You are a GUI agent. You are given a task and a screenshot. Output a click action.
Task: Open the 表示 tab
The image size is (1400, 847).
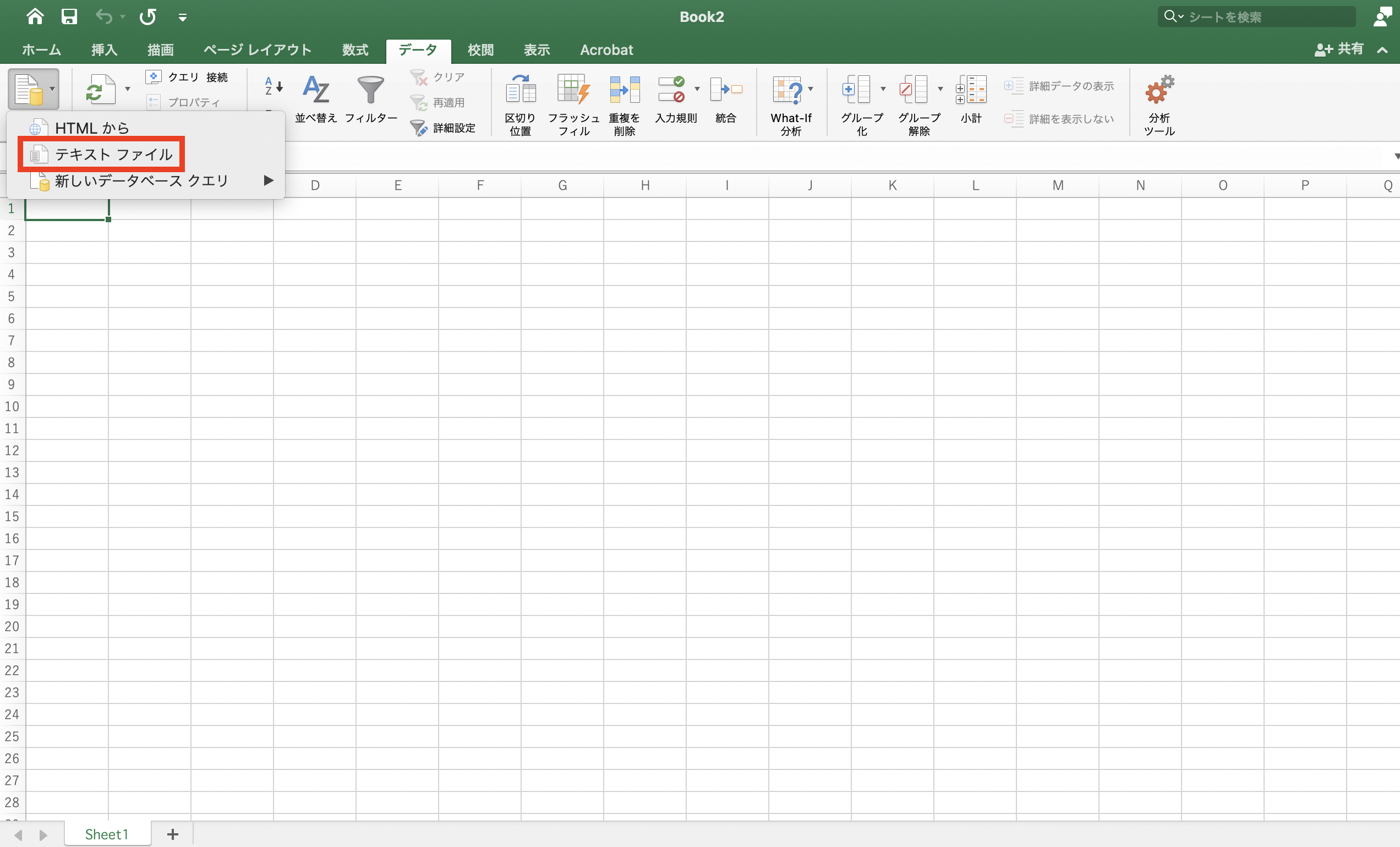coord(537,50)
